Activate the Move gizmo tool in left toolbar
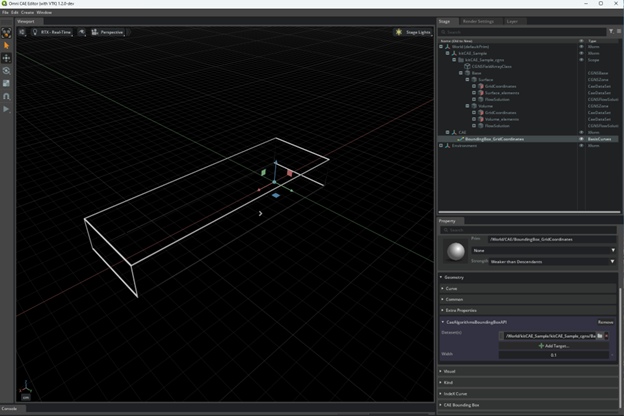The width and height of the screenshot is (624, 416). pyautogui.click(x=6, y=58)
